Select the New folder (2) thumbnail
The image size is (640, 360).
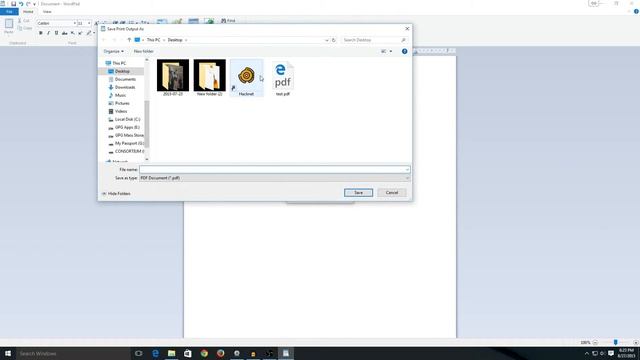point(209,78)
